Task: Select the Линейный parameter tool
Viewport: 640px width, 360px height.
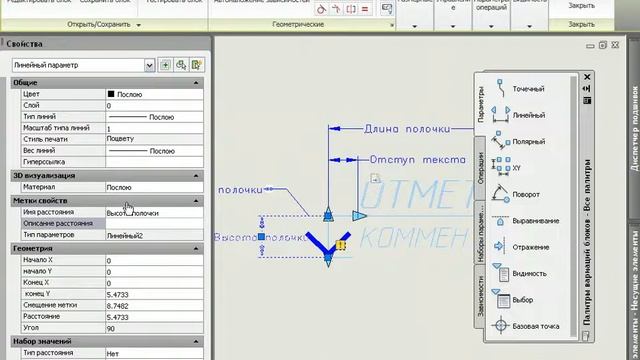Action: (519, 115)
